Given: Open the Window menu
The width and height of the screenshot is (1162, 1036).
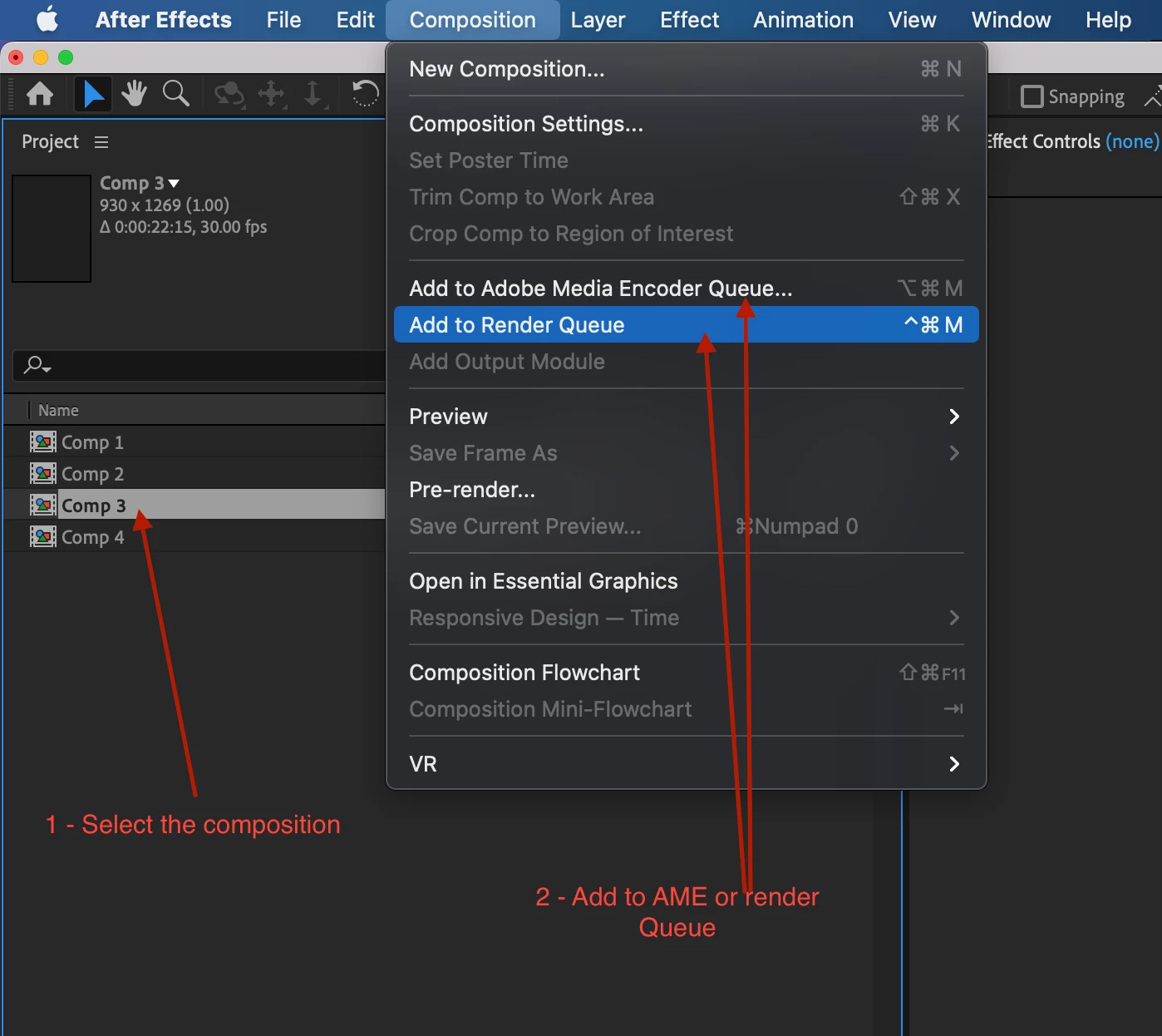Looking at the screenshot, I should tap(1011, 20).
